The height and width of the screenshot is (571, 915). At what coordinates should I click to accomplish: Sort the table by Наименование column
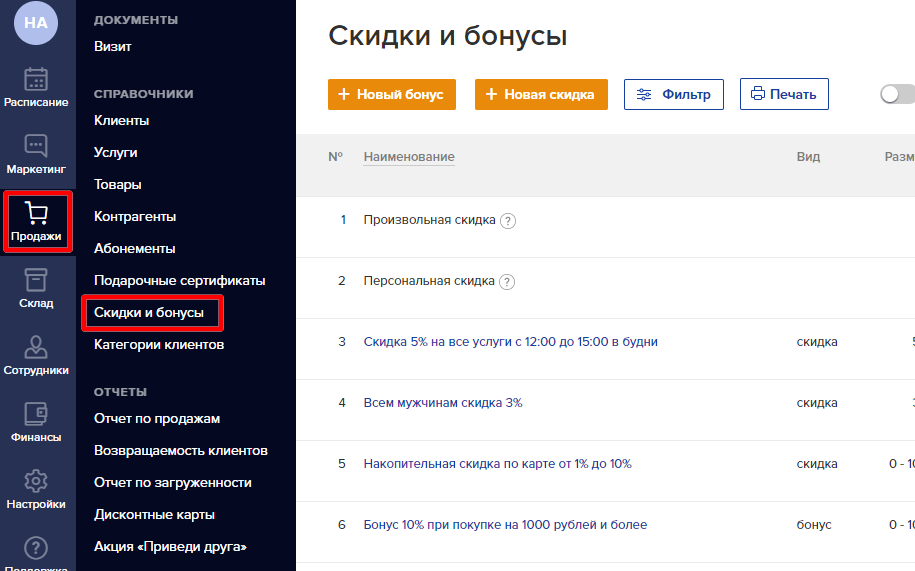(409, 157)
